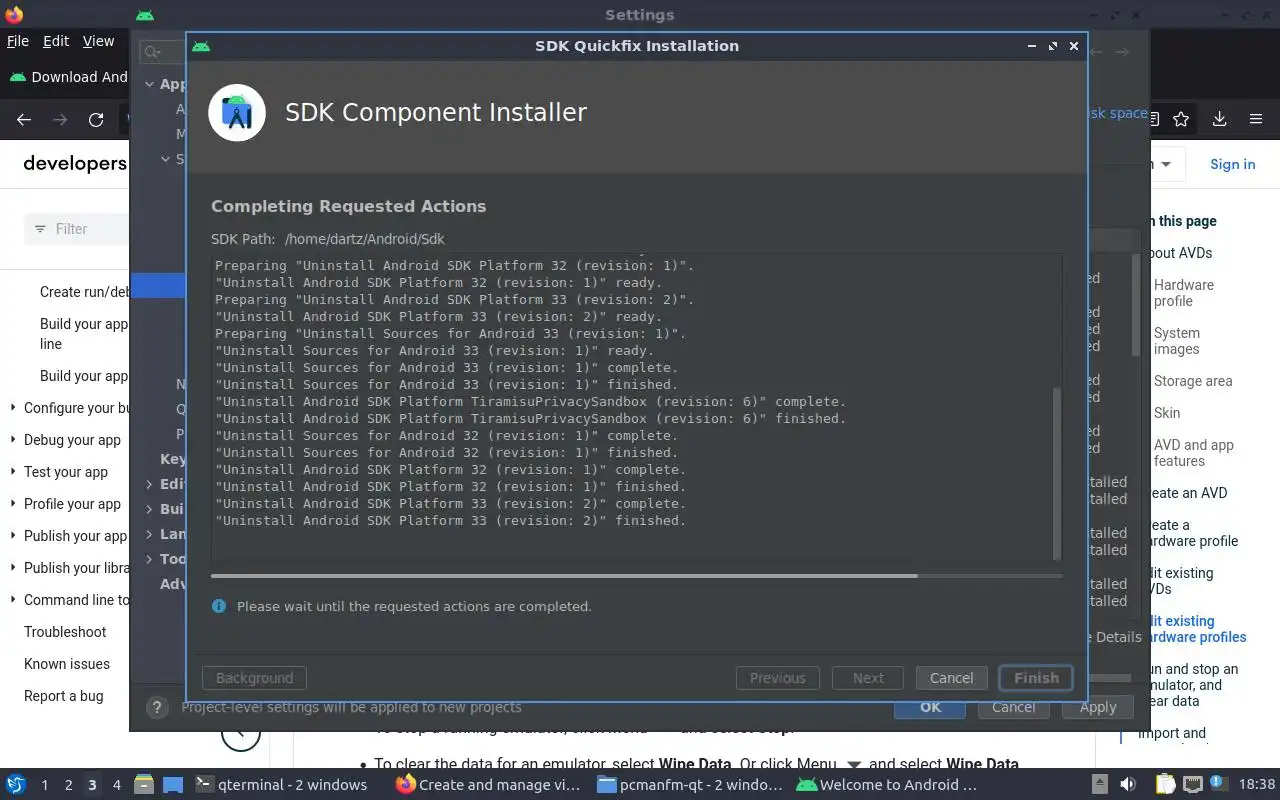Viewport: 1280px width, 800px height.
Task: Open Firefox downloads panel
Action: 1219,120
